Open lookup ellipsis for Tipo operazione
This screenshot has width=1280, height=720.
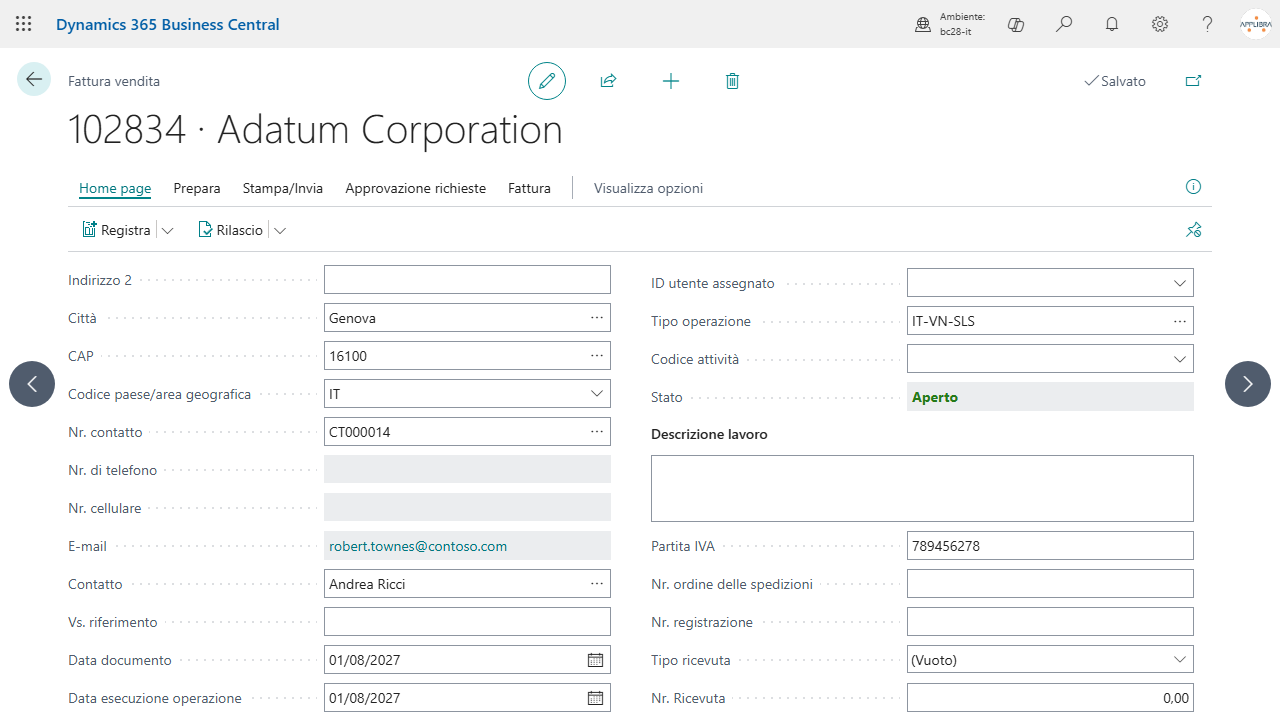[x=1180, y=321]
